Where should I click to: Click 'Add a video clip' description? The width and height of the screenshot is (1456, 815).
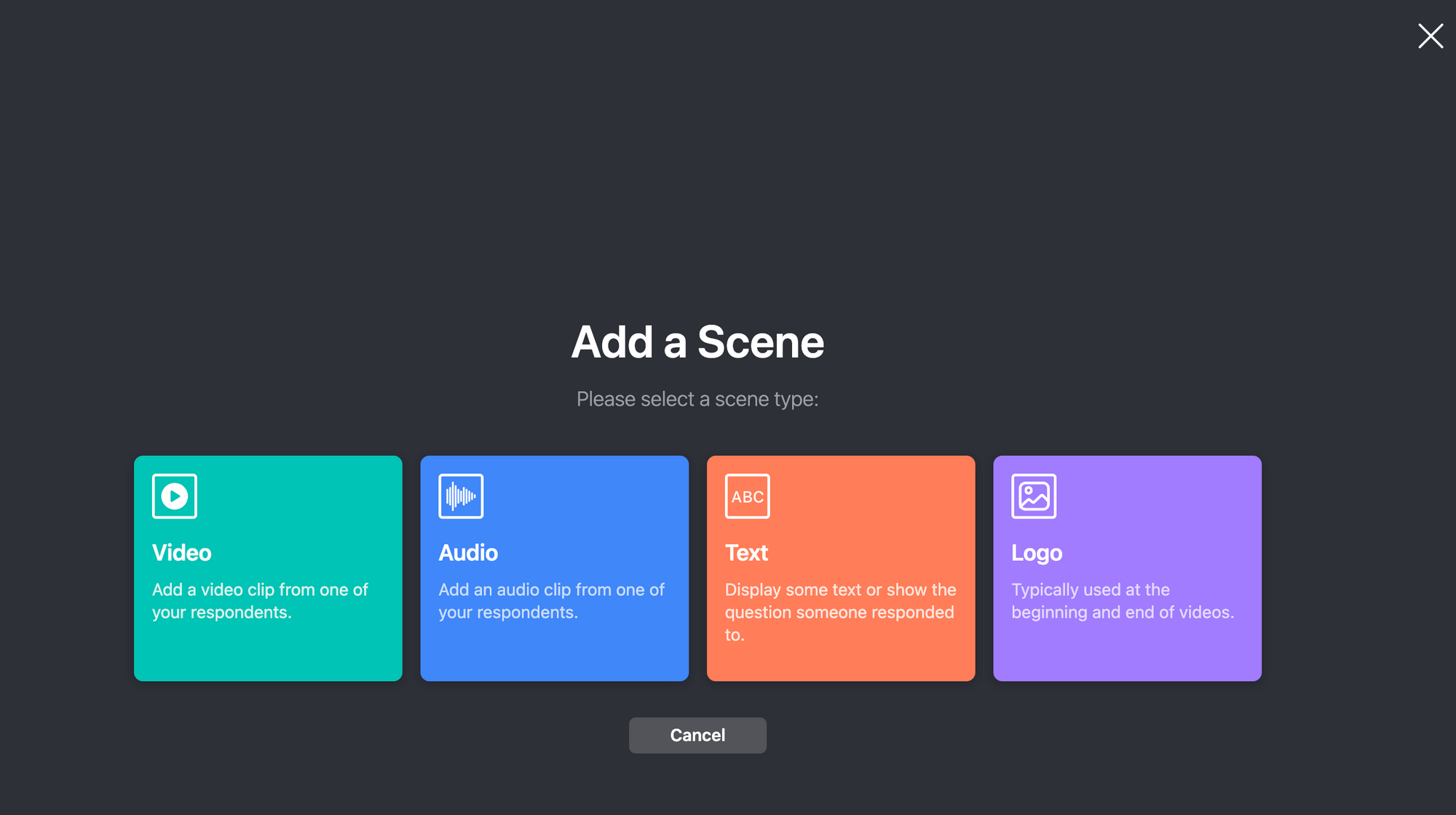pyautogui.click(x=260, y=601)
